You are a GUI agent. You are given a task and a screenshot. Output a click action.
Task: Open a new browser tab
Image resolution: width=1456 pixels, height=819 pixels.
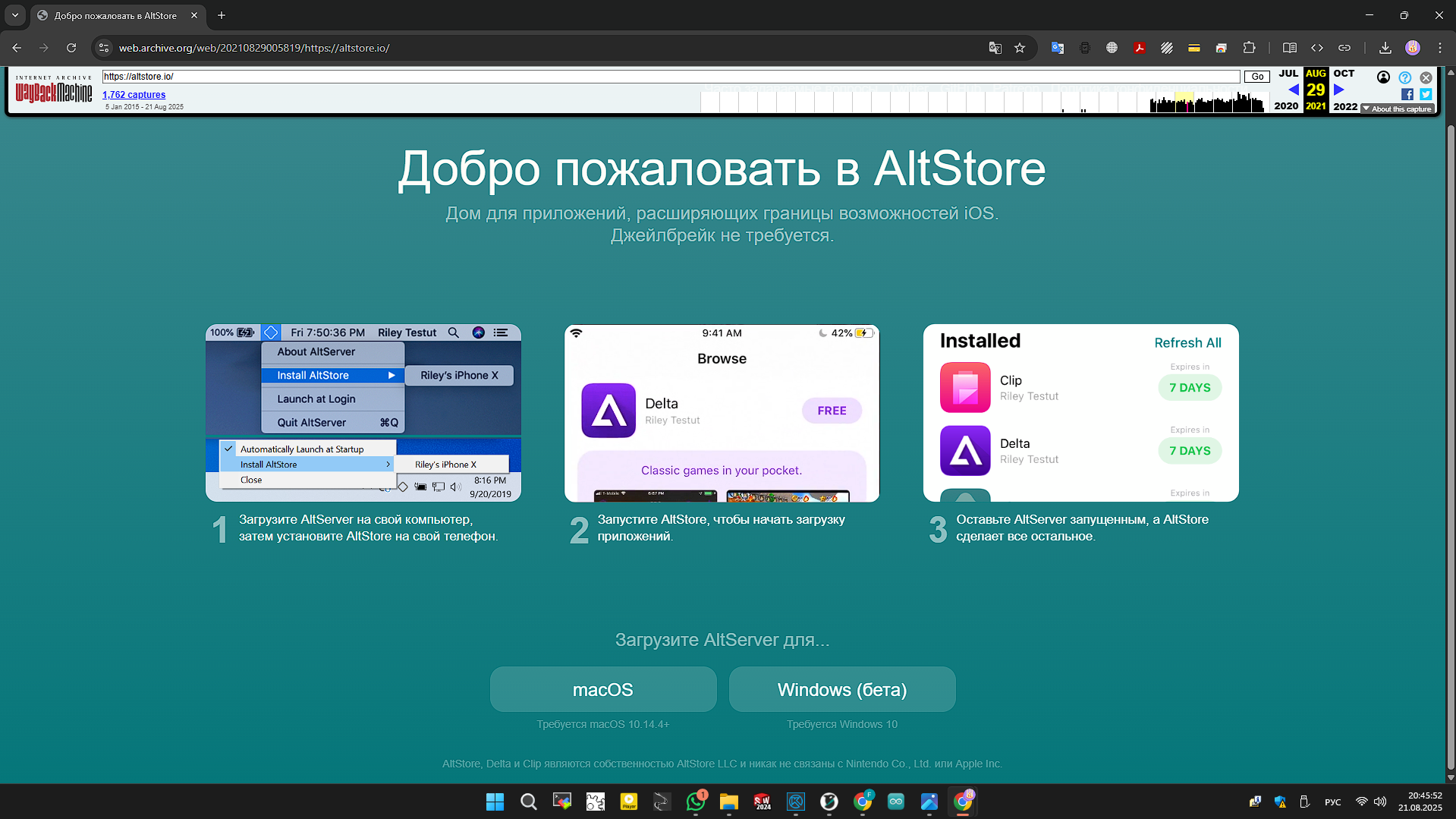click(222, 15)
